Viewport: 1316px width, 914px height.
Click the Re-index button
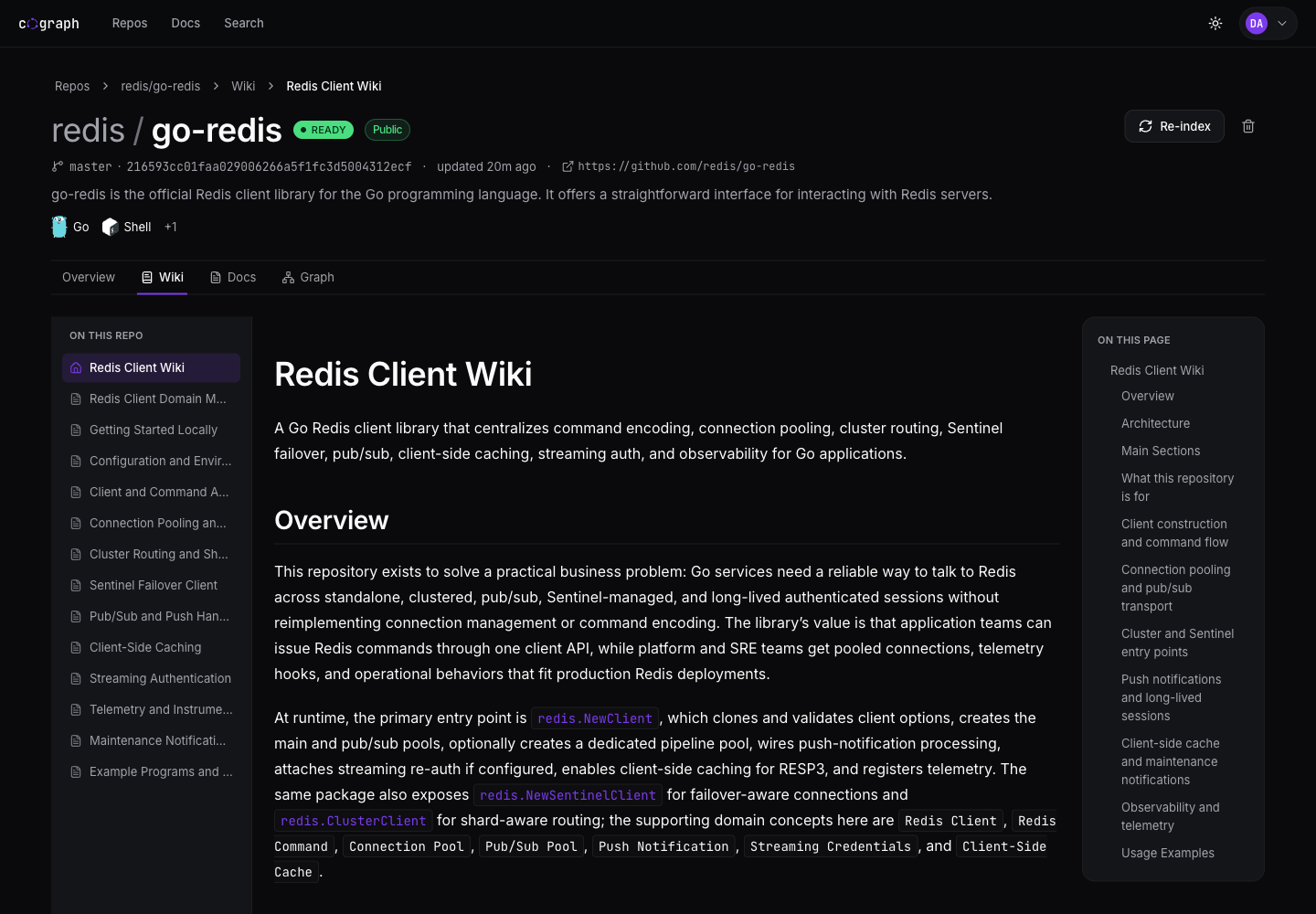point(1174,126)
